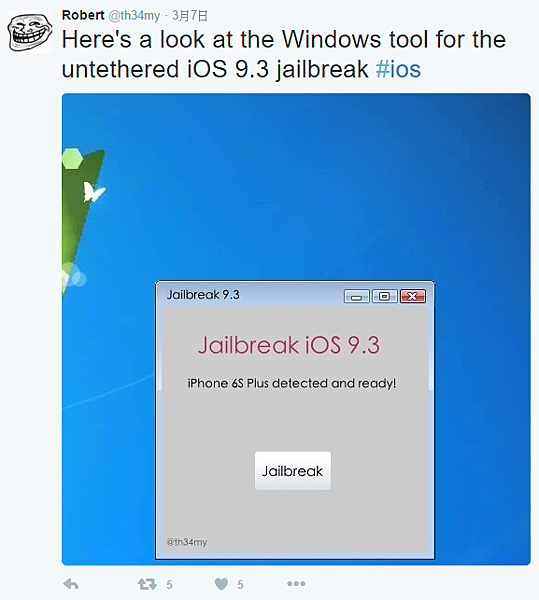The height and width of the screenshot is (600, 539).
Task: Open the tweet's 3月7日 timestamp
Action: pos(190,16)
